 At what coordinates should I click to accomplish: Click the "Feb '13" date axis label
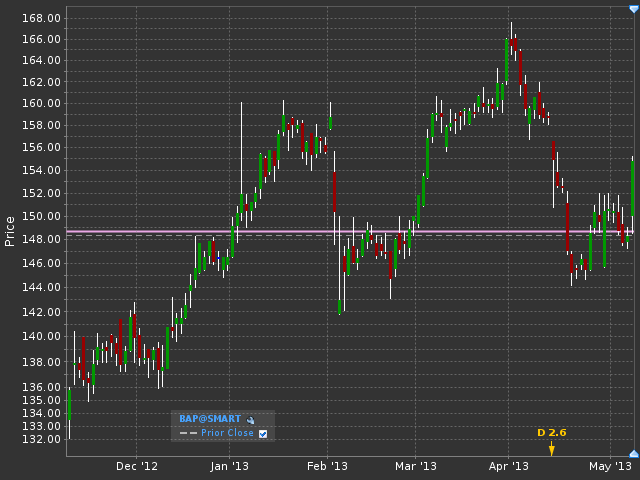pos(327,466)
